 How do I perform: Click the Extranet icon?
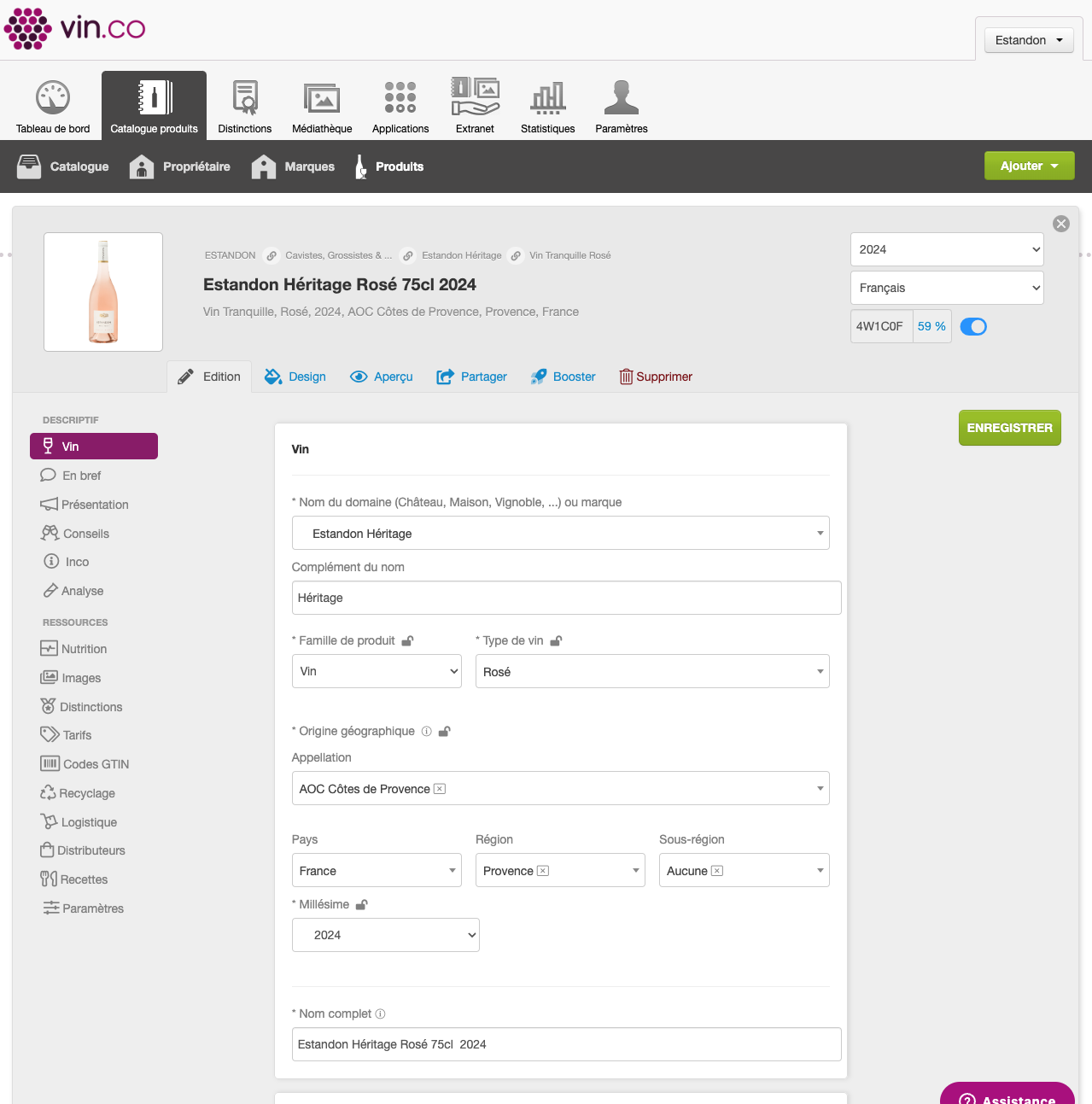point(475,98)
